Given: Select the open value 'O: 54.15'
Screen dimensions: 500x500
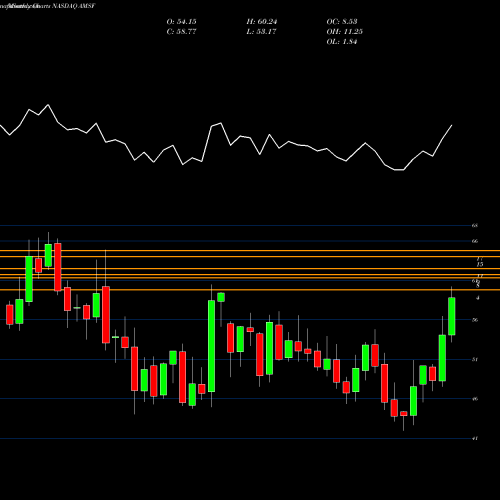Looking at the screenshot, I should pyautogui.click(x=181, y=22).
